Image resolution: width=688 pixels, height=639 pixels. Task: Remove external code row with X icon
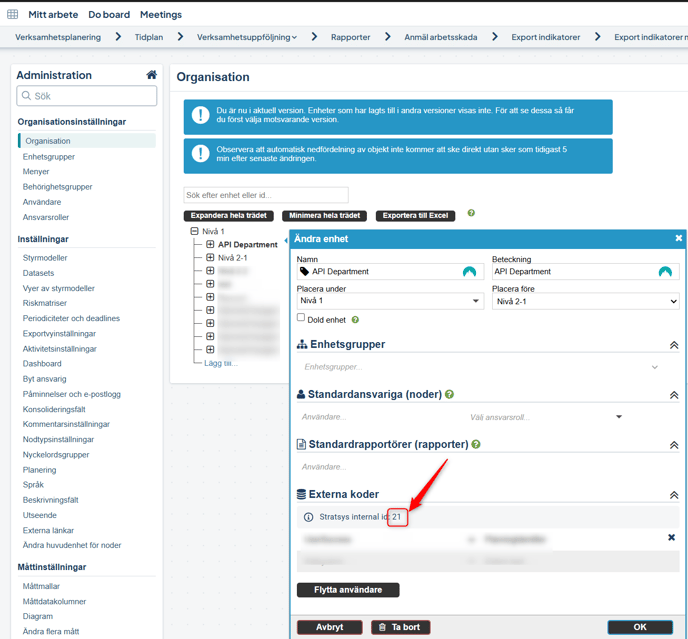pyautogui.click(x=671, y=538)
